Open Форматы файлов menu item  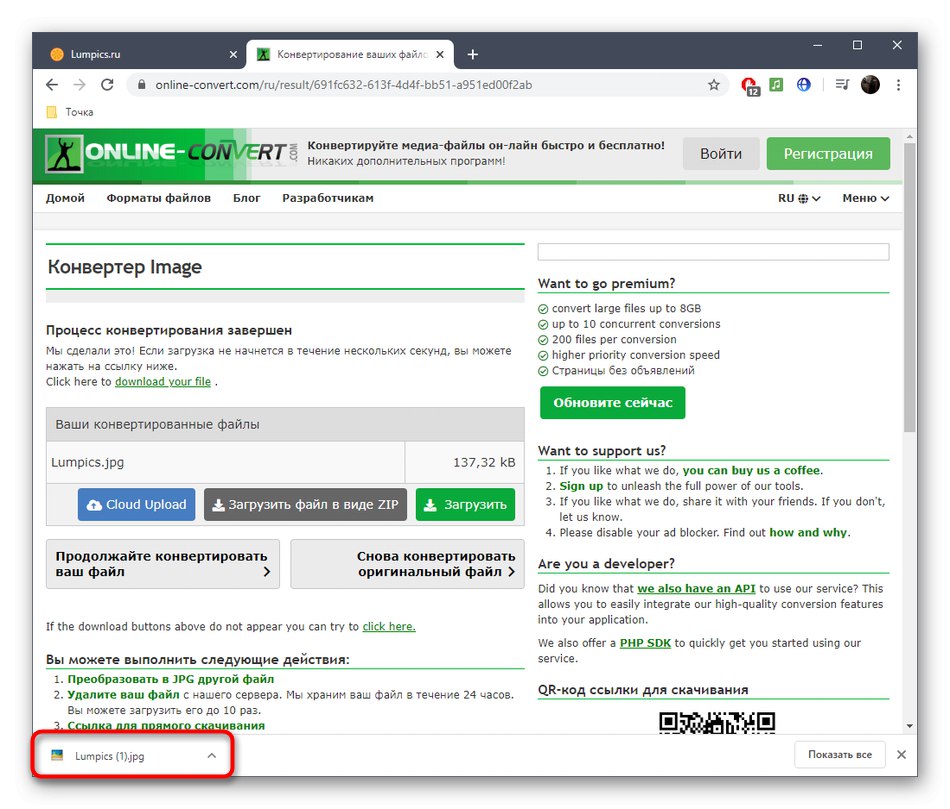coord(159,198)
